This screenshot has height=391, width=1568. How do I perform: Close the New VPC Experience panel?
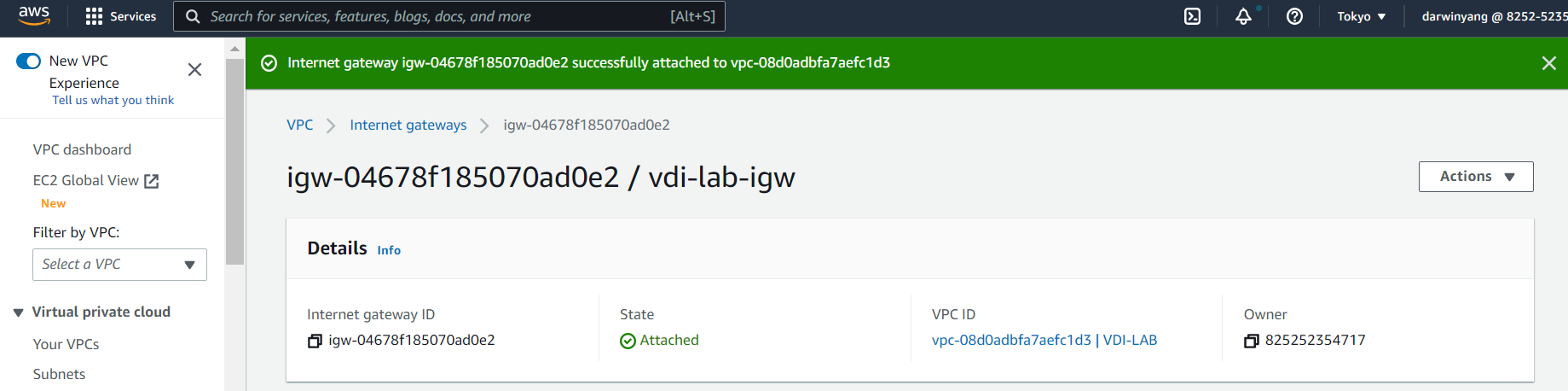[x=194, y=70]
